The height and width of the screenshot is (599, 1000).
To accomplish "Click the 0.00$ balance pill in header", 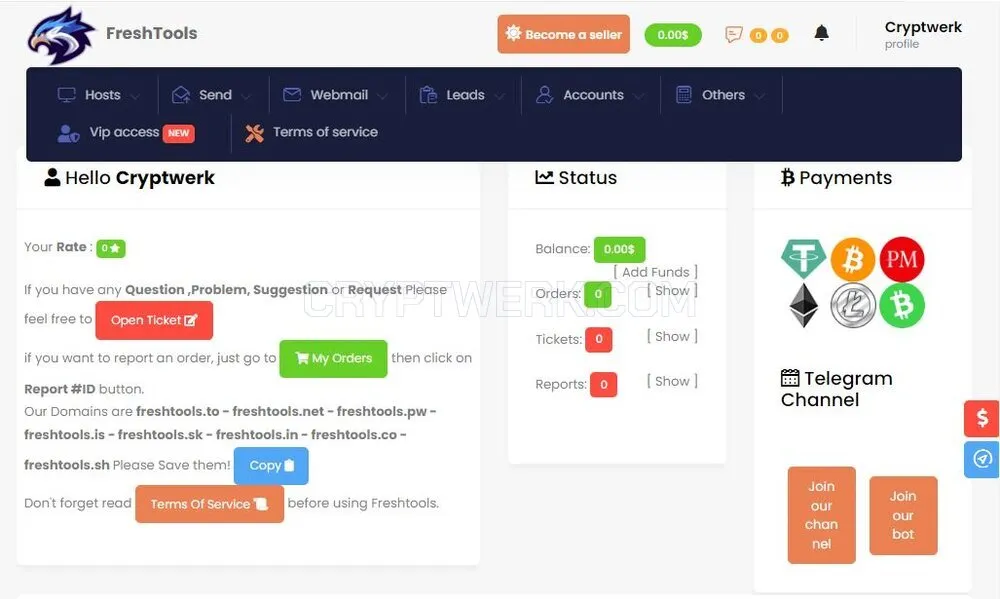I will [x=673, y=35].
